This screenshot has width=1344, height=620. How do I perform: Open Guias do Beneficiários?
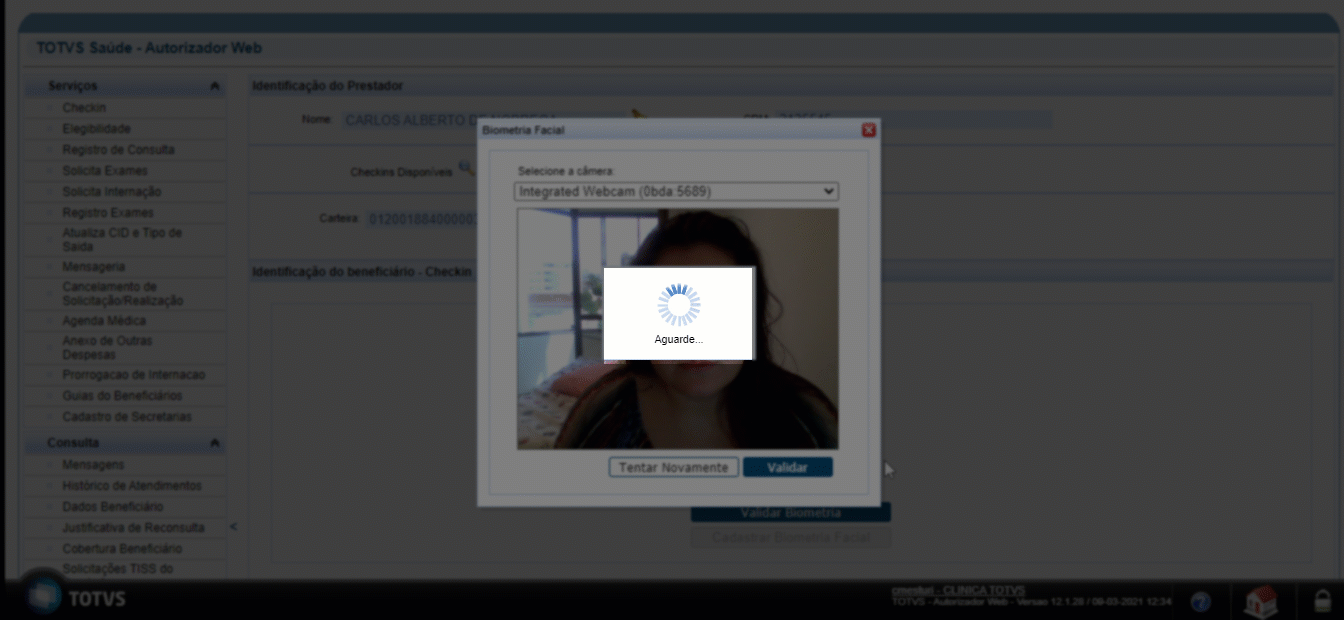122,396
